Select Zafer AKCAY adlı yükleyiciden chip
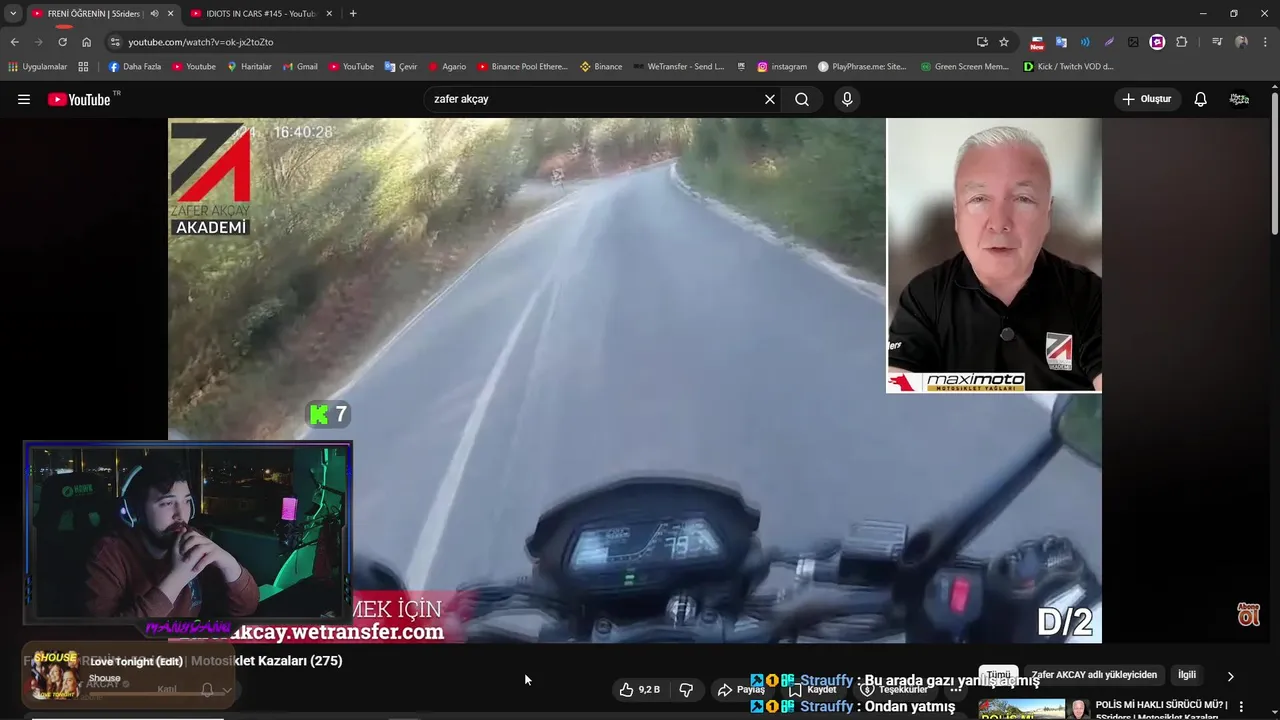 (1094, 675)
